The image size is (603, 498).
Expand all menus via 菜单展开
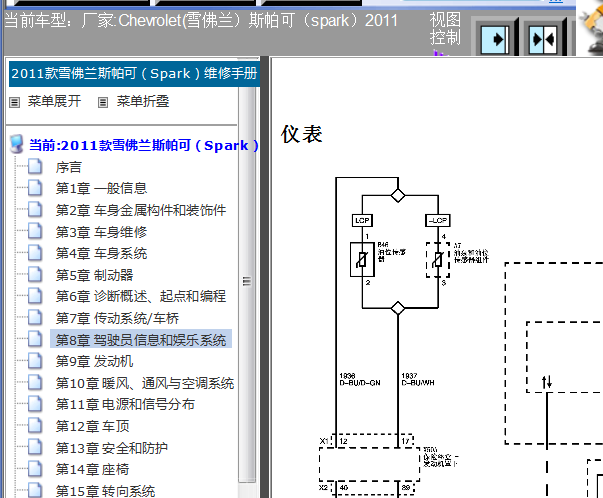click(x=54, y=102)
